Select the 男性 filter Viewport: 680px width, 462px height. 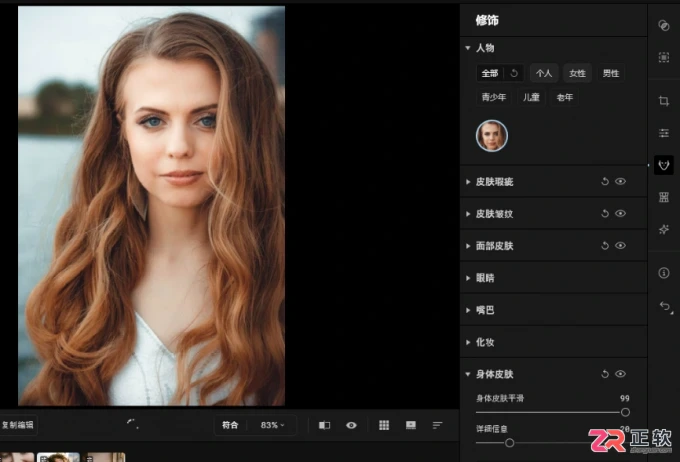tap(611, 73)
